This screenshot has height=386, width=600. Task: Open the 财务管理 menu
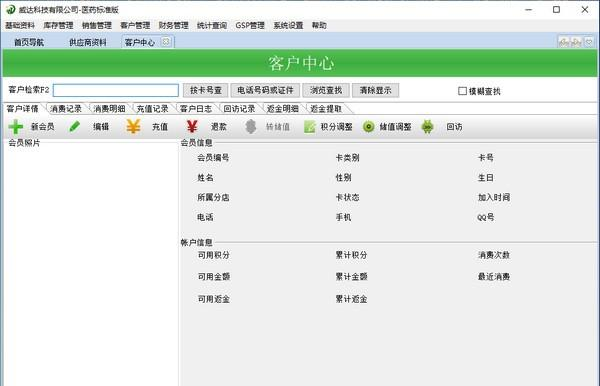tap(173, 25)
